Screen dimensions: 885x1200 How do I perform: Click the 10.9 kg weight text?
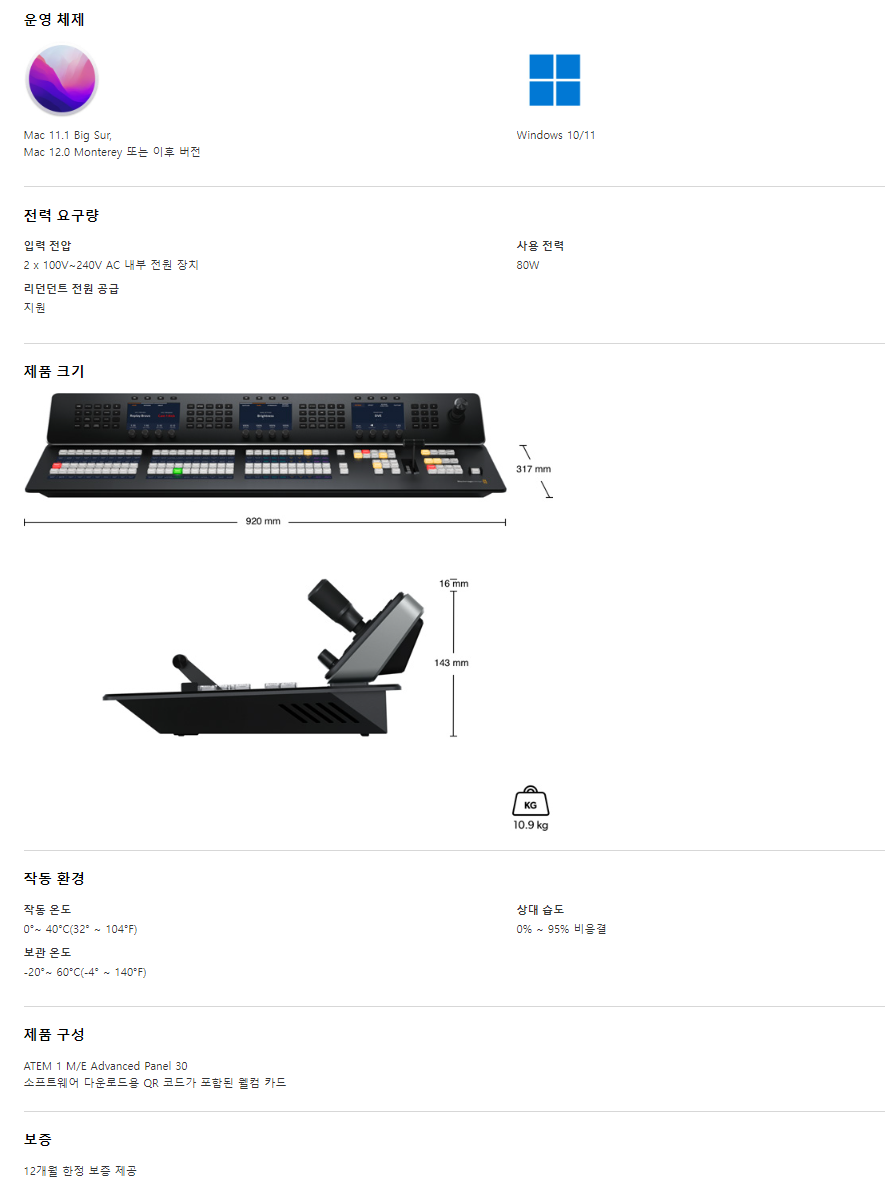coord(531,825)
